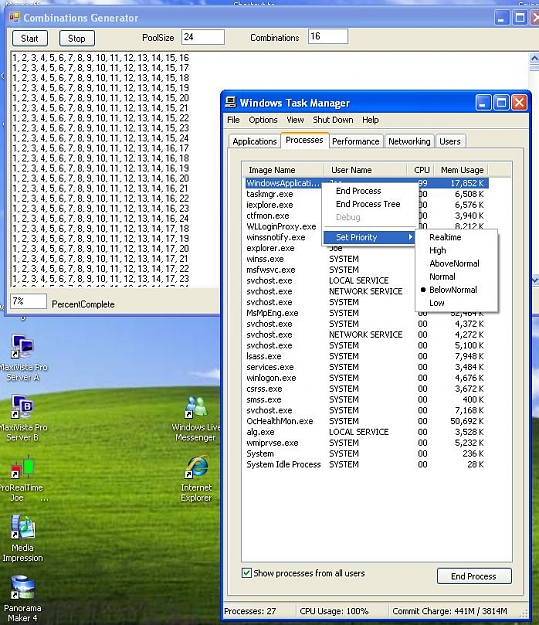539x625 pixels.
Task: Click scroll down arrow in combinations list
Action: coord(534,280)
